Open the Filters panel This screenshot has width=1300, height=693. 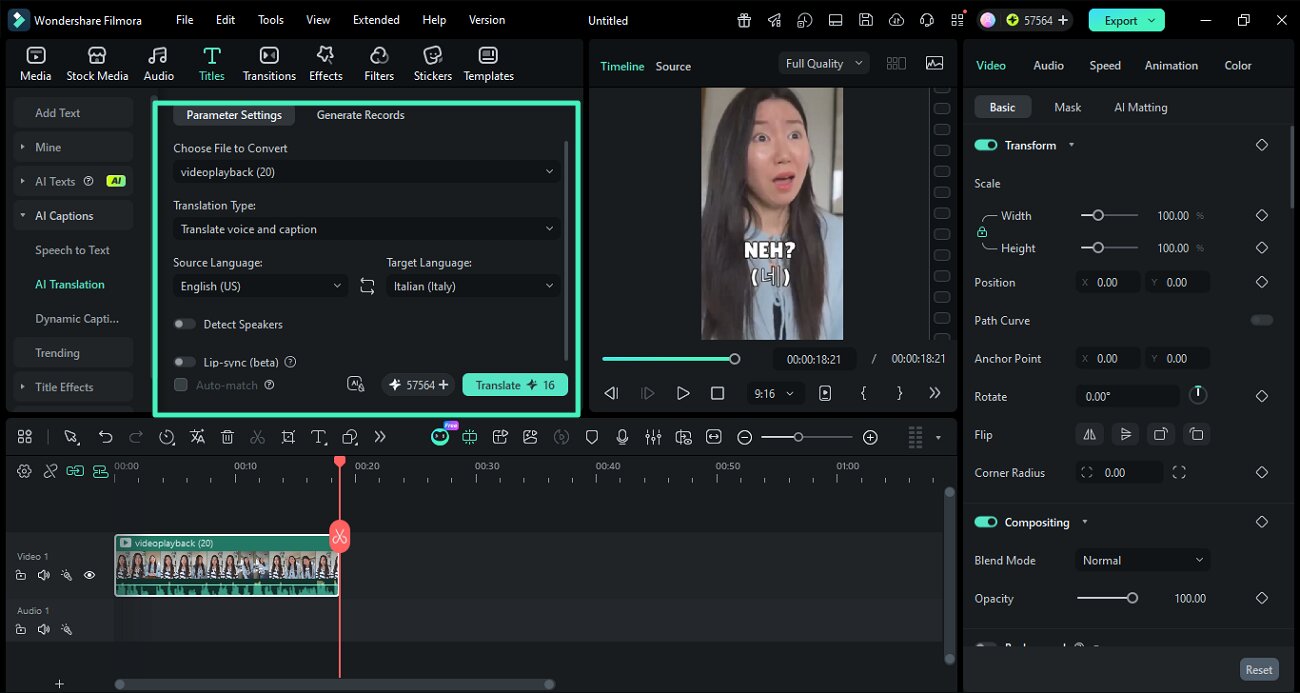click(379, 64)
